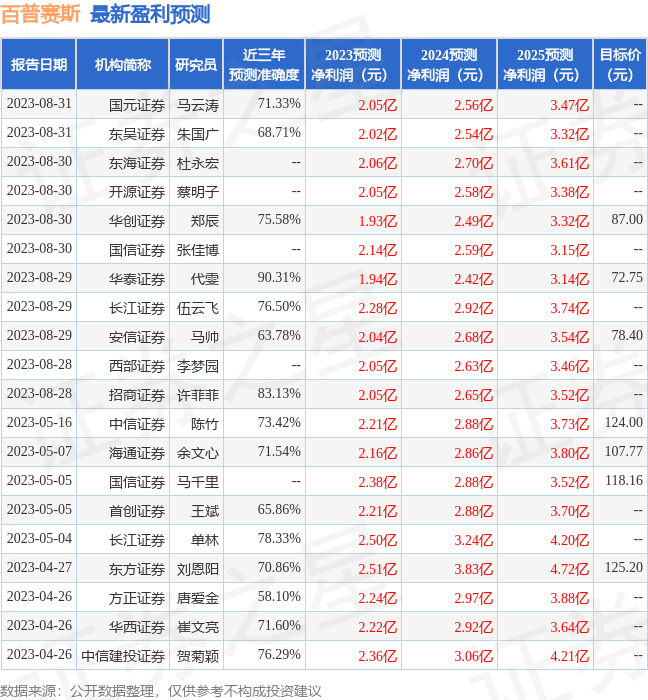Click accuracy value 90.31%
648x700 pixels.
tap(279, 278)
